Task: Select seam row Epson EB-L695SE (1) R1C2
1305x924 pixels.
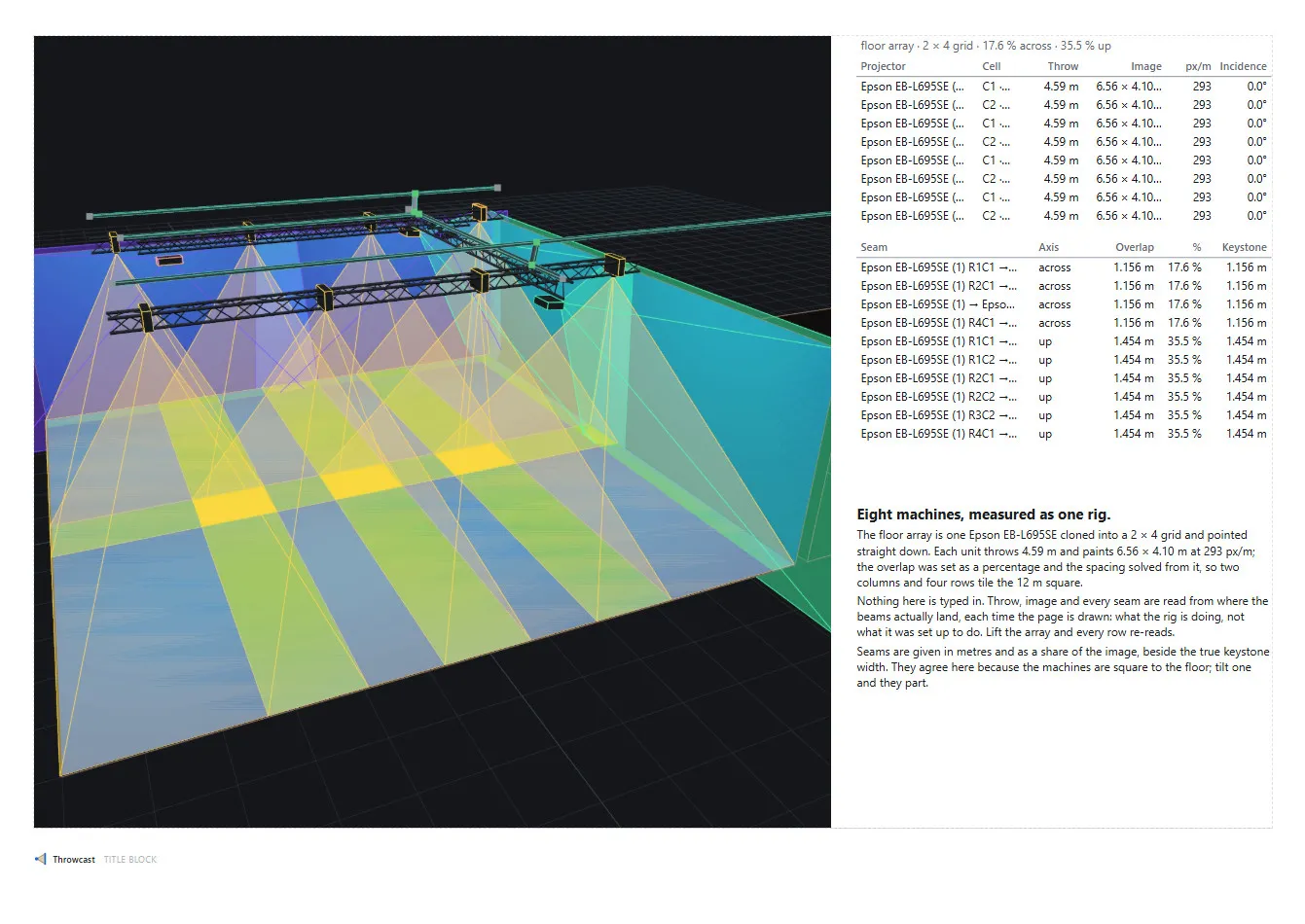Action: coord(1064,360)
